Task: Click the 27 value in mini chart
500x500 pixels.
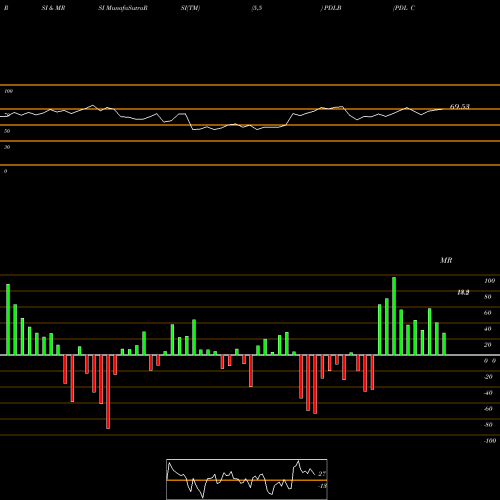Action: pyautogui.click(x=322, y=474)
